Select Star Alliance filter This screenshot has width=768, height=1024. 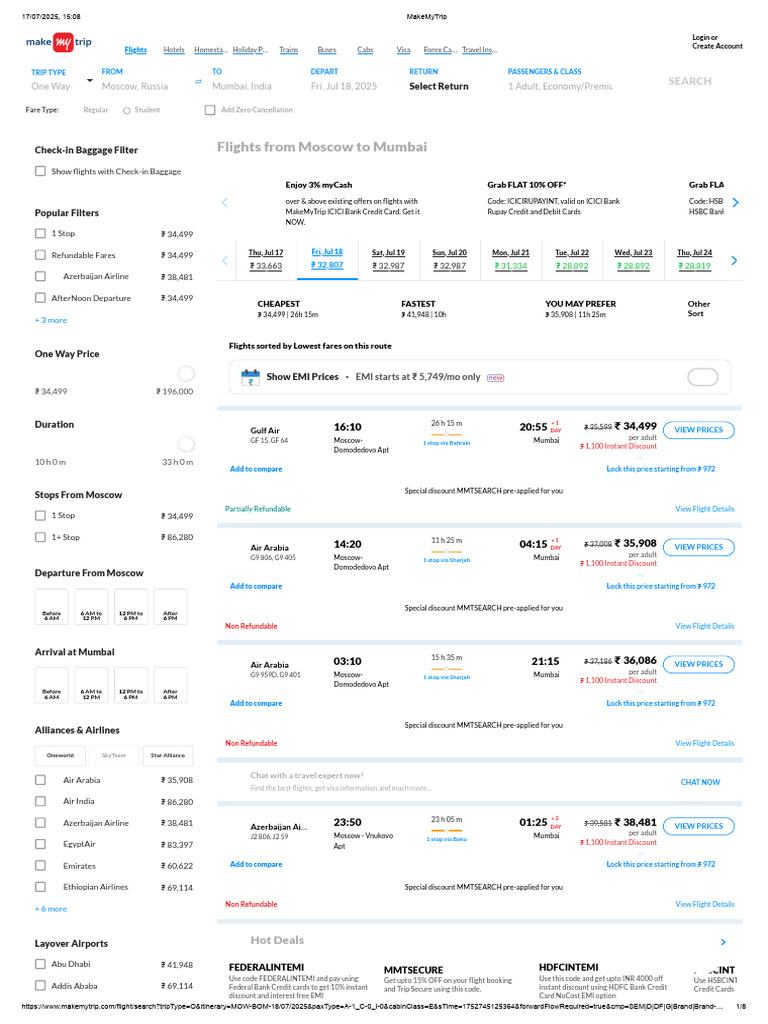(168, 755)
